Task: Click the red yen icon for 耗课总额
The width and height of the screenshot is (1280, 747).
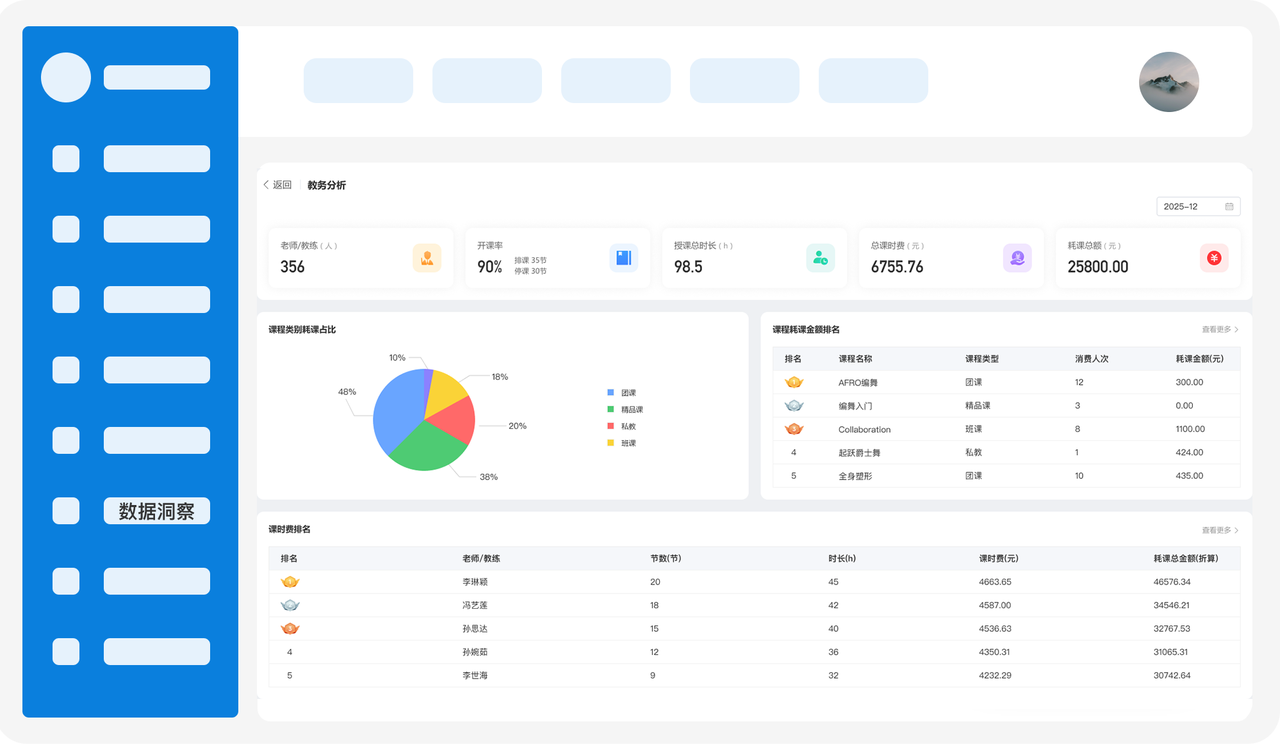Action: [1214, 258]
